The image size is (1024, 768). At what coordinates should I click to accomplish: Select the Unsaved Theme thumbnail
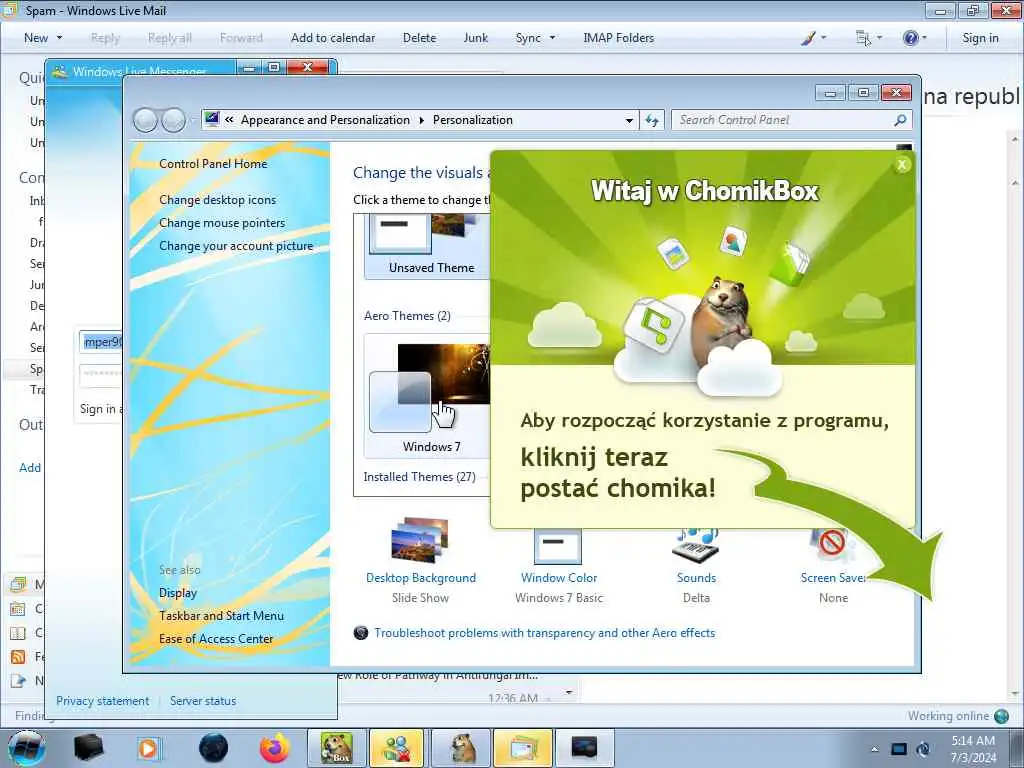(x=428, y=245)
